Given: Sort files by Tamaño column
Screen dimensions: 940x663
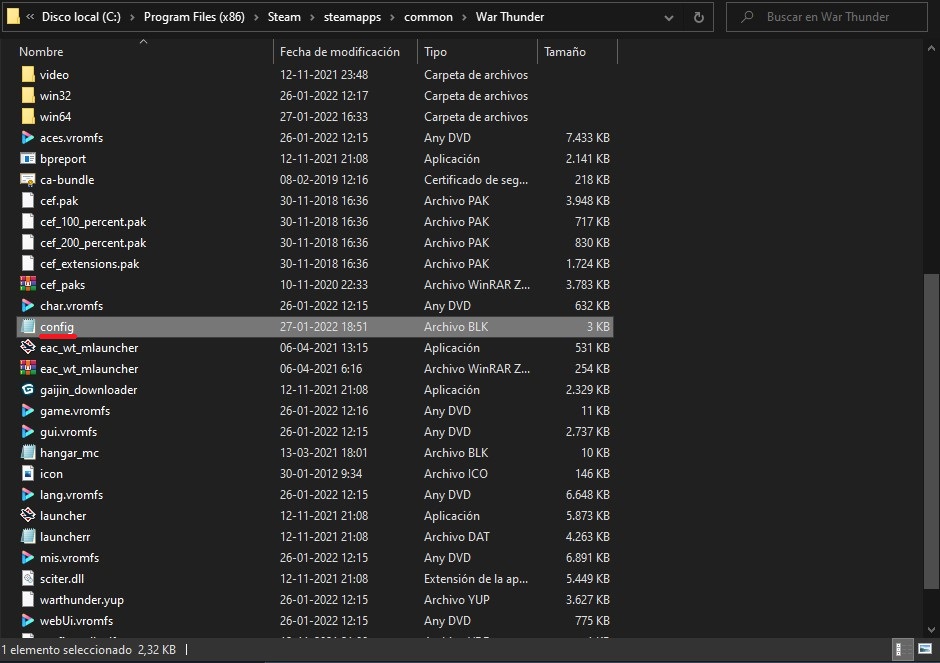Looking at the screenshot, I should point(565,52).
